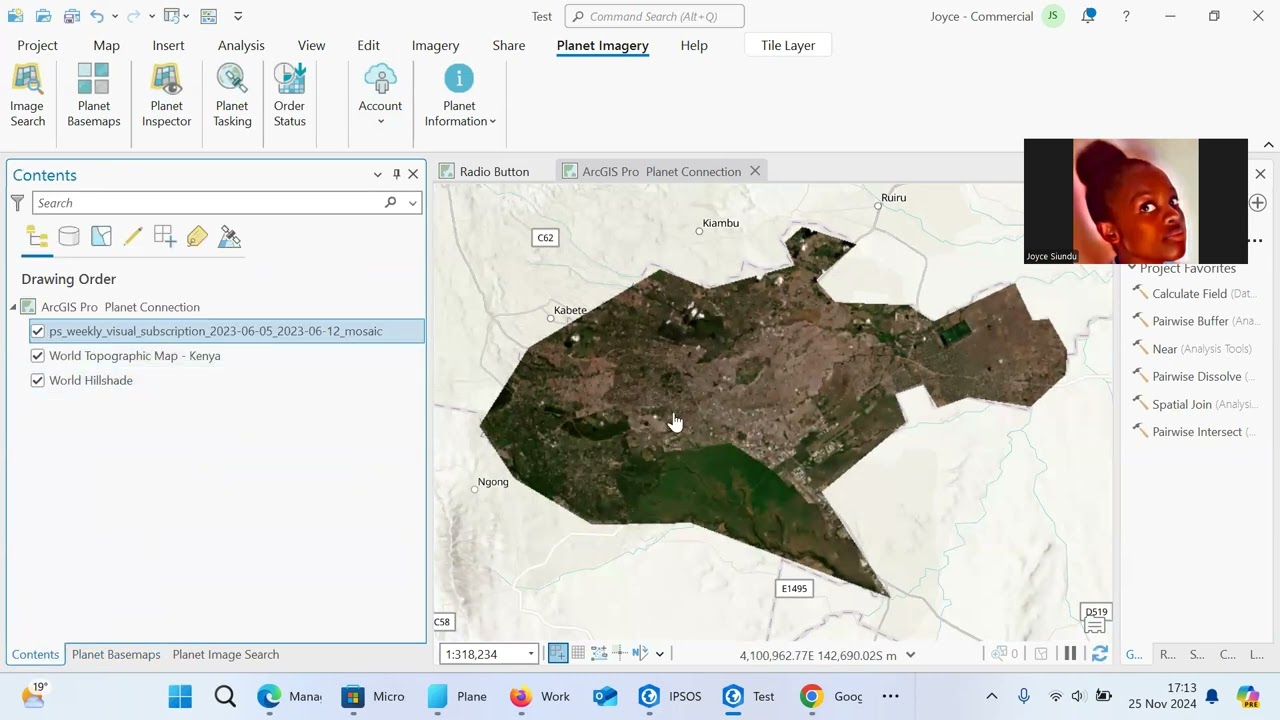The height and width of the screenshot is (720, 1280).
Task: Click inside Command Search box
Action: click(x=654, y=16)
